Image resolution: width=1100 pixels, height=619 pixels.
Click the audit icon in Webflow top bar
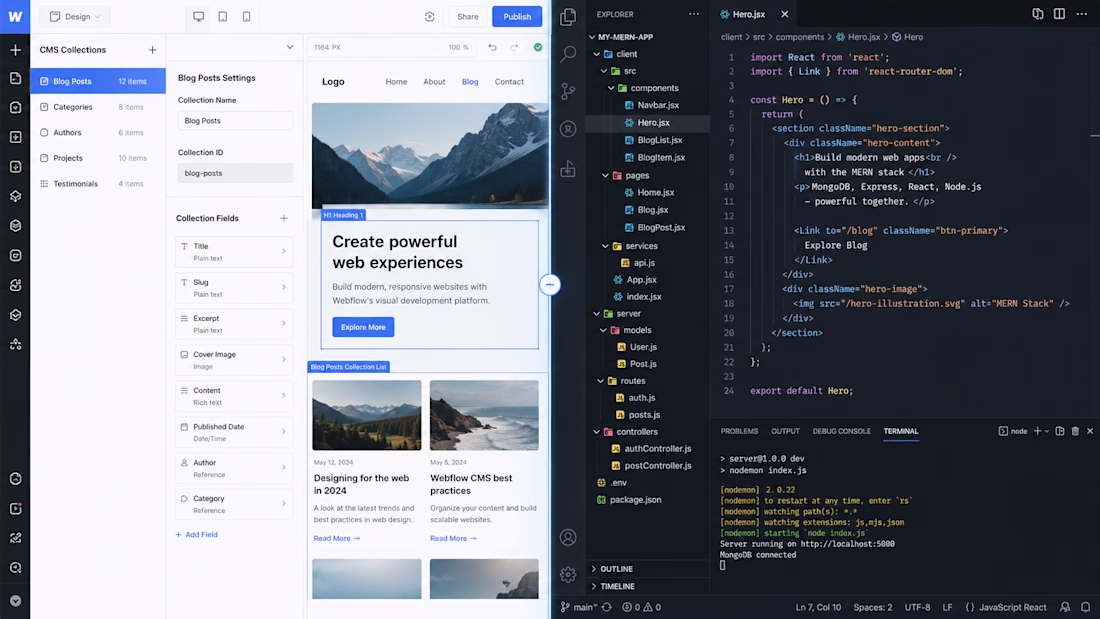[429, 17]
